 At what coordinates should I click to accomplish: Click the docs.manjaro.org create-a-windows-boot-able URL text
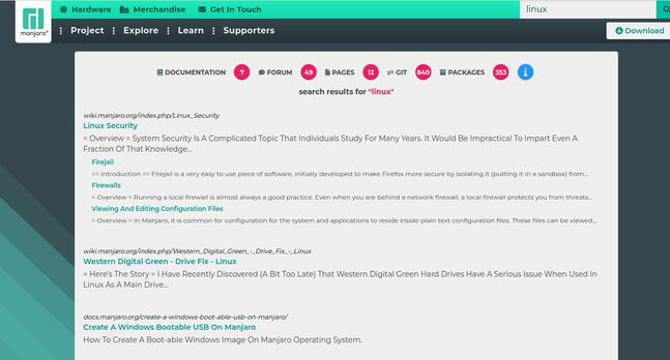click(x=185, y=317)
